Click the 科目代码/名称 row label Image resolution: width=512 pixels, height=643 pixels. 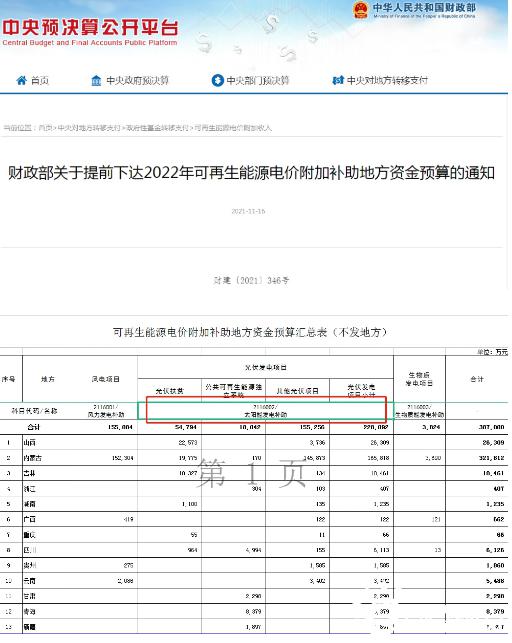coord(32,410)
